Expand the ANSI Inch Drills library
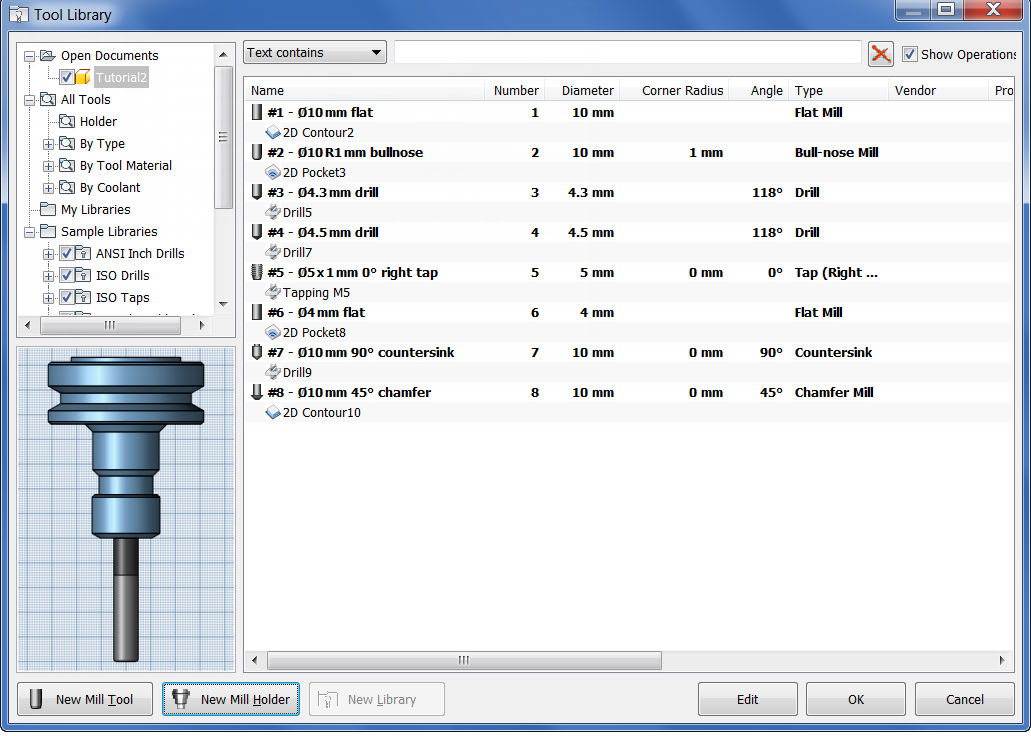The image size is (1031, 736). (x=48, y=254)
